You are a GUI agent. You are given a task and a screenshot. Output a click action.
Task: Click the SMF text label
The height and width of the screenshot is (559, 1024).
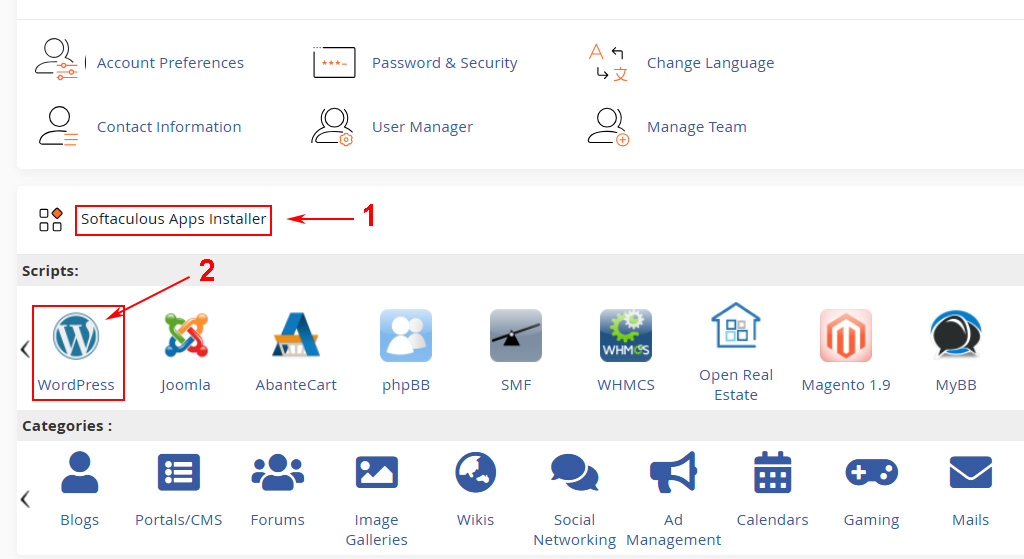516,385
